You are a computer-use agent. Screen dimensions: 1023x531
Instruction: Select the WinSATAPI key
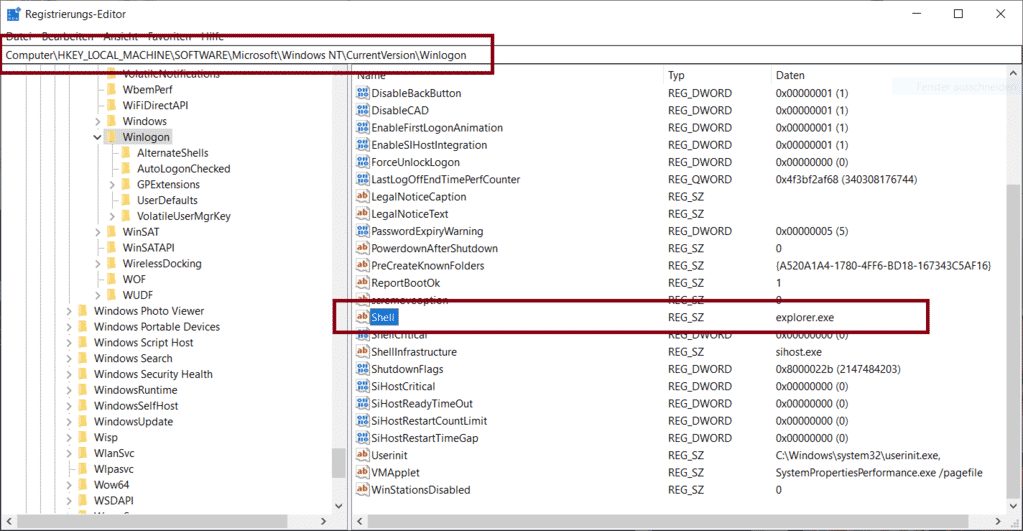[149, 247]
